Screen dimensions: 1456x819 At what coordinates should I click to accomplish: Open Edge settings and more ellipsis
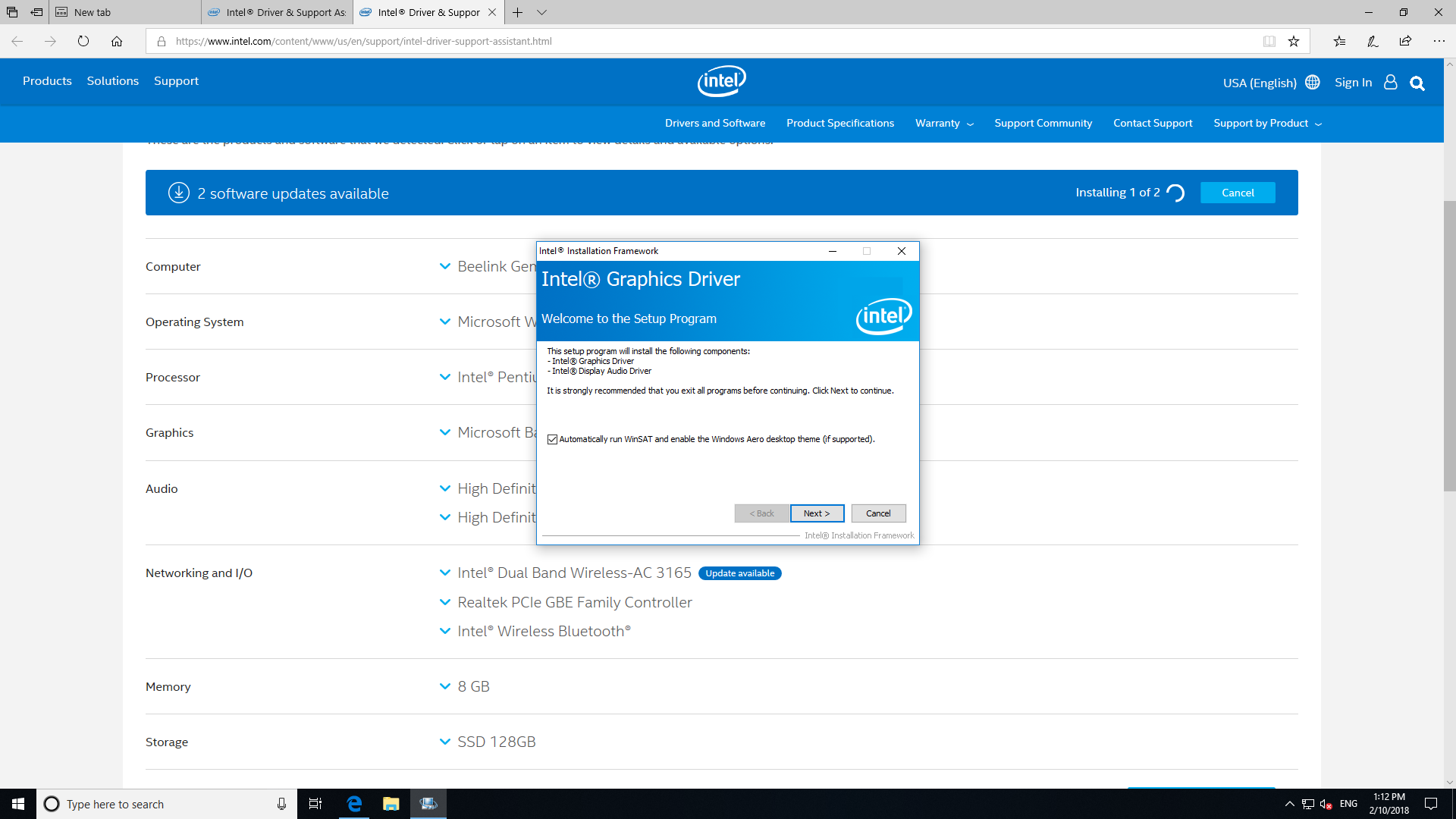(x=1439, y=41)
